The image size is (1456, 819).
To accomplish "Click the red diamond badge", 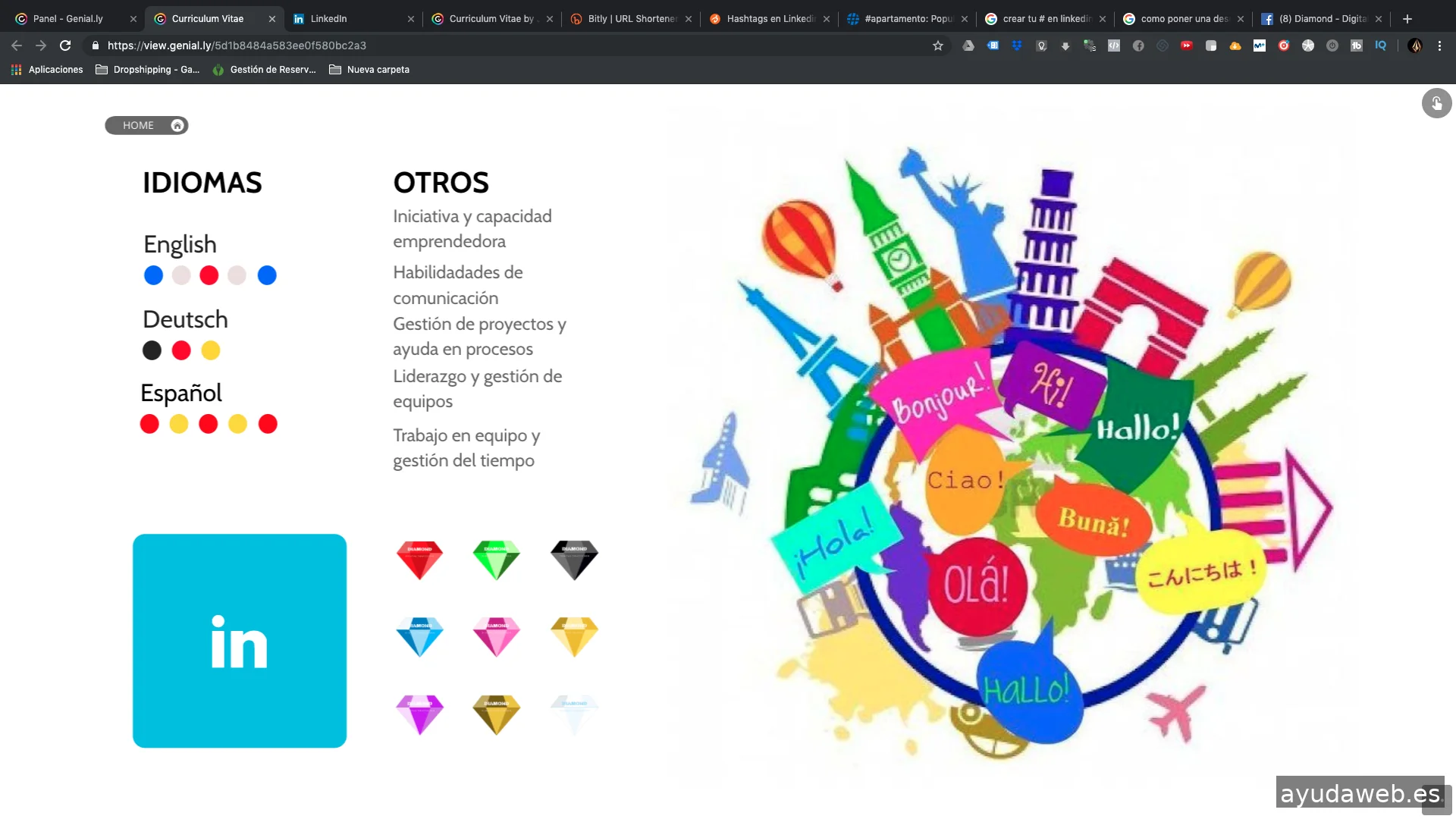I will click(x=419, y=560).
